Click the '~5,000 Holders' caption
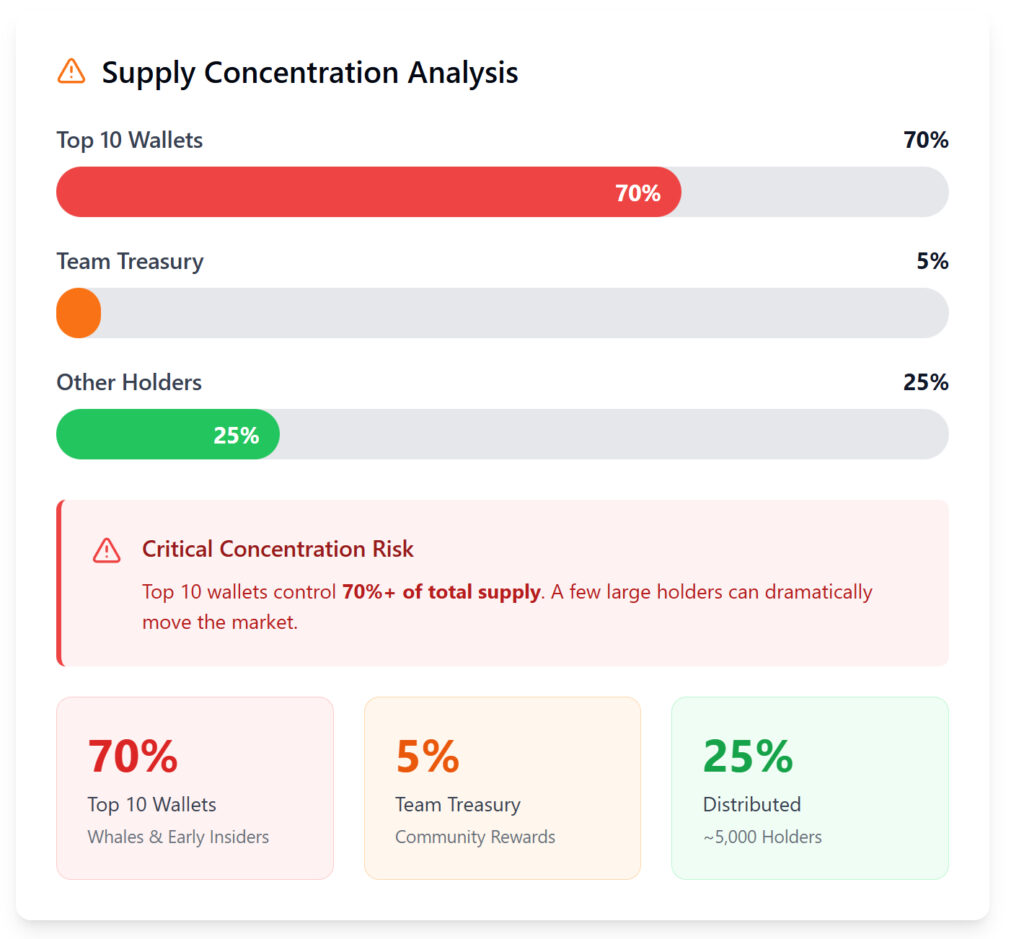Screen dimensions: 1024x939 pos(762,837)
